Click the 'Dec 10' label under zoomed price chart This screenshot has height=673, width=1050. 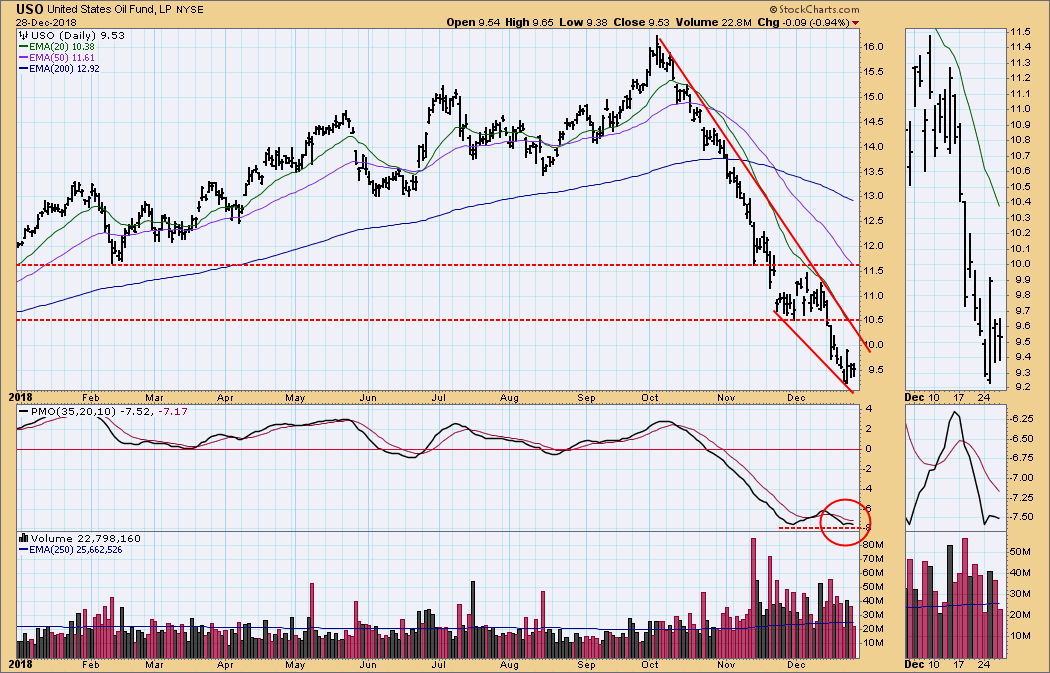click(922, 398)
